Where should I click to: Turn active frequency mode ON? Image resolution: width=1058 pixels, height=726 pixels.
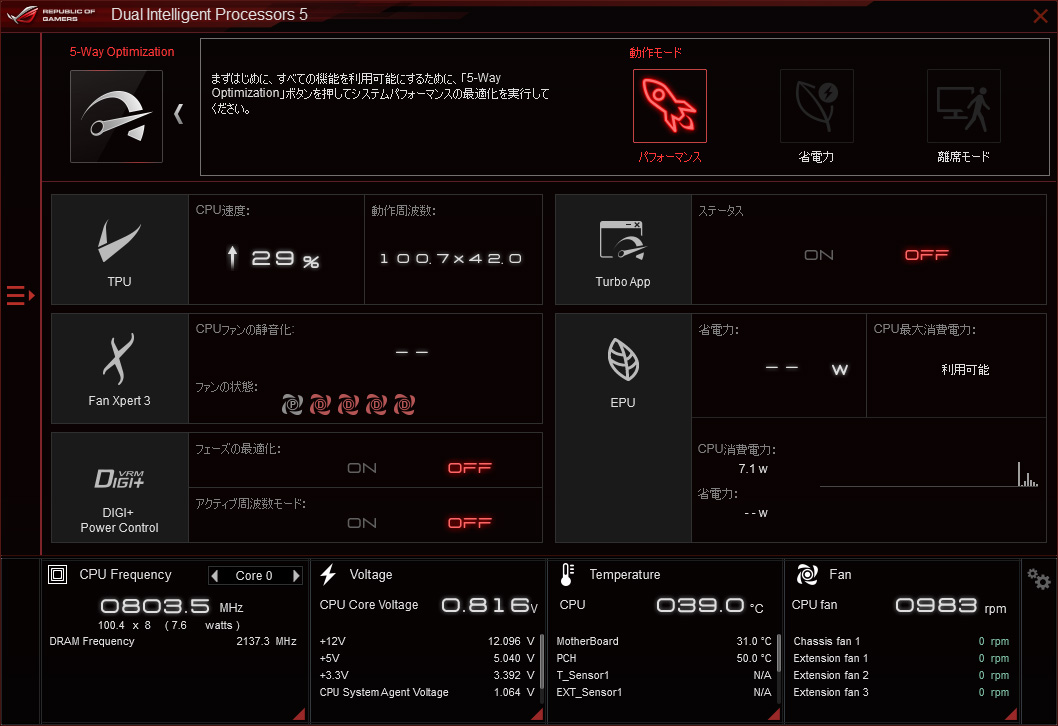coord(362,523)
